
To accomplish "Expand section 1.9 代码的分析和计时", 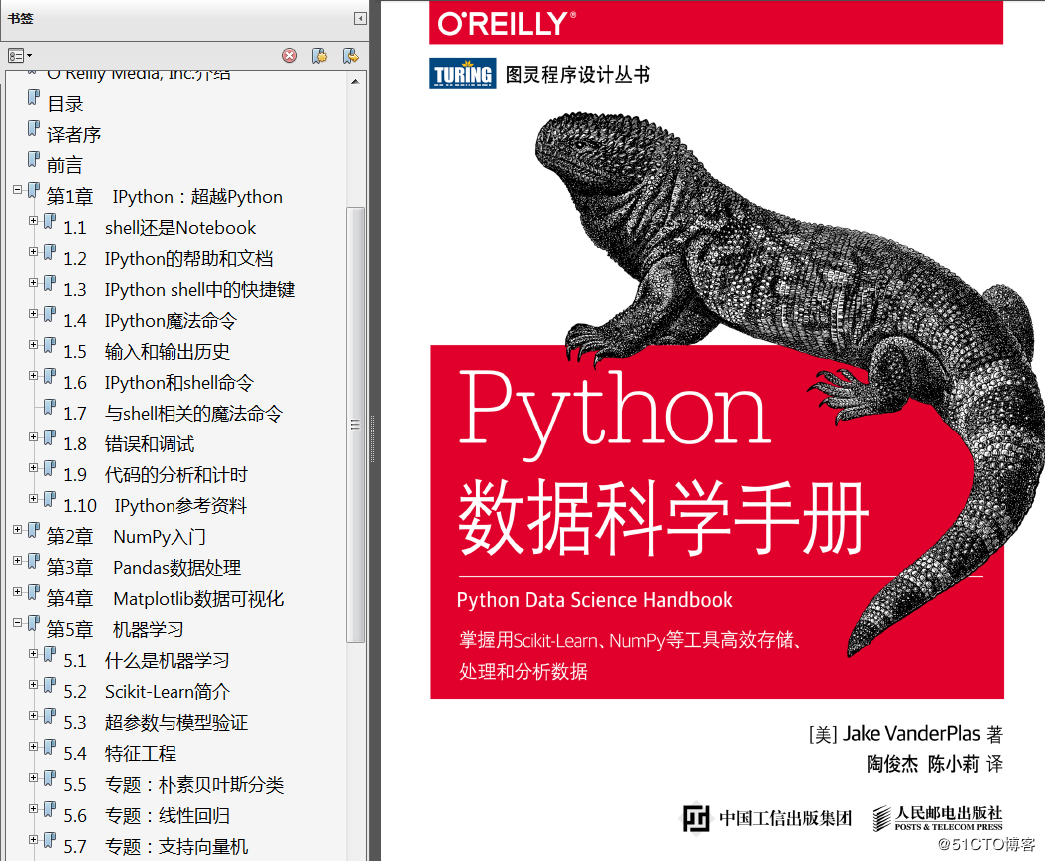I will pos(33,468).
